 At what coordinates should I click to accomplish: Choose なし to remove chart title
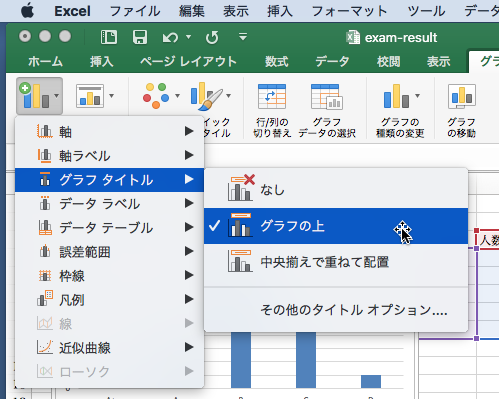336,190
